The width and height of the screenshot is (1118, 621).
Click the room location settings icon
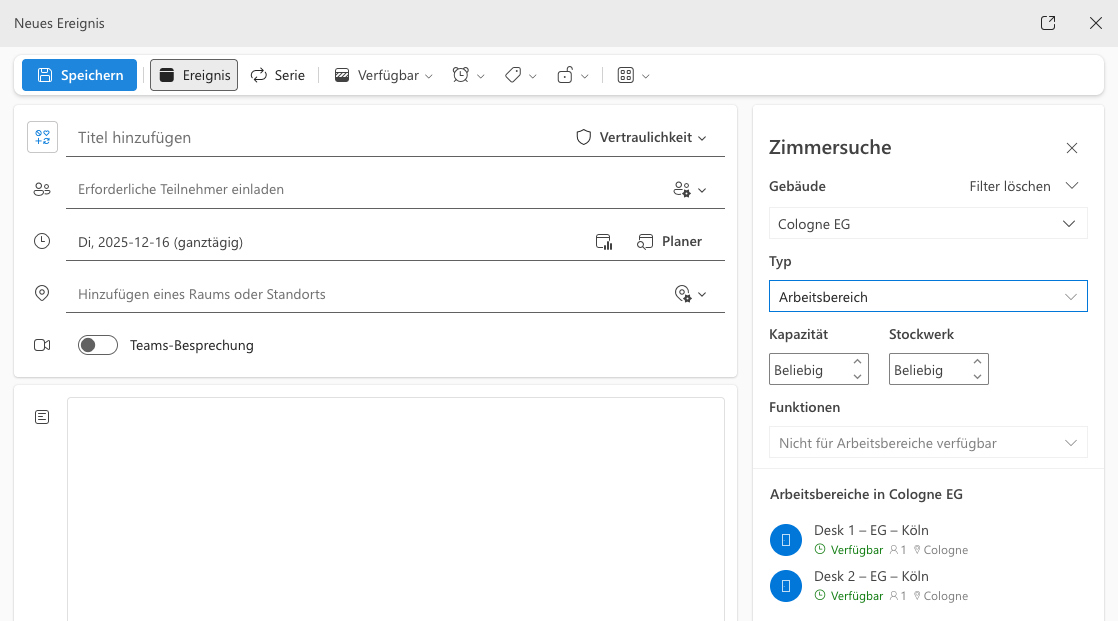(x=683, y=294)
